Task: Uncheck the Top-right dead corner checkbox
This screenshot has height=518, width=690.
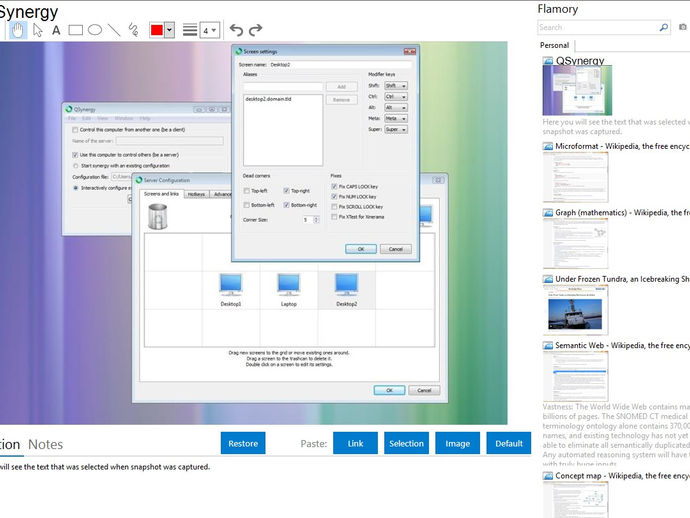Action: pos(286,191)
